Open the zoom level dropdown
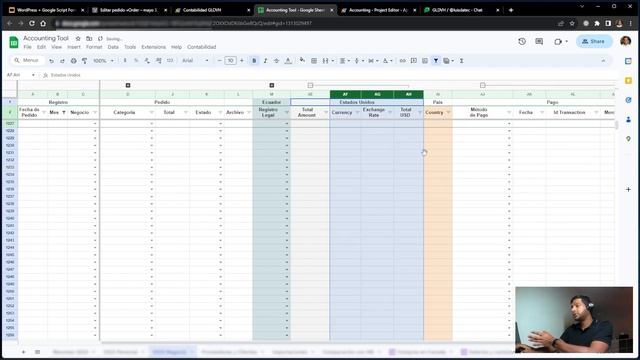The width and height of the screenshot is (640, 360). coord(103,61)
